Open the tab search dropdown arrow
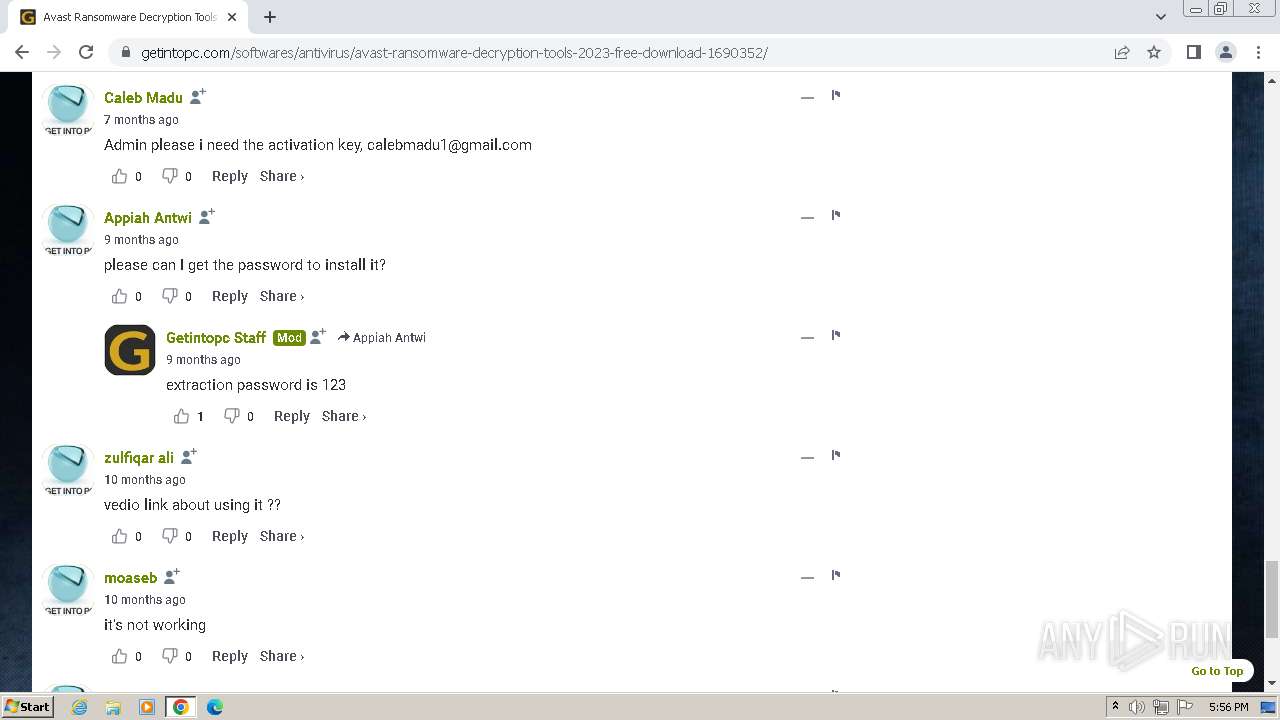1280x720 pixels. coord(1160,17)
